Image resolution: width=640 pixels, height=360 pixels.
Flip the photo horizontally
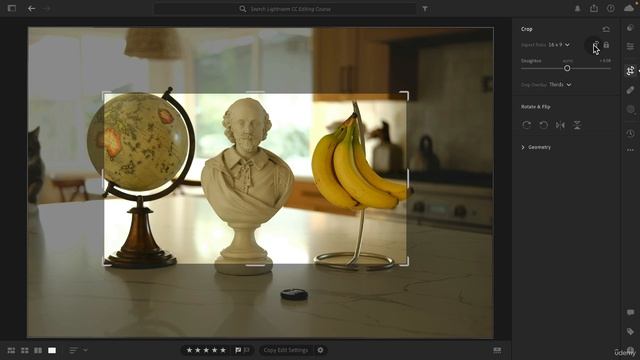click(560, 125)
